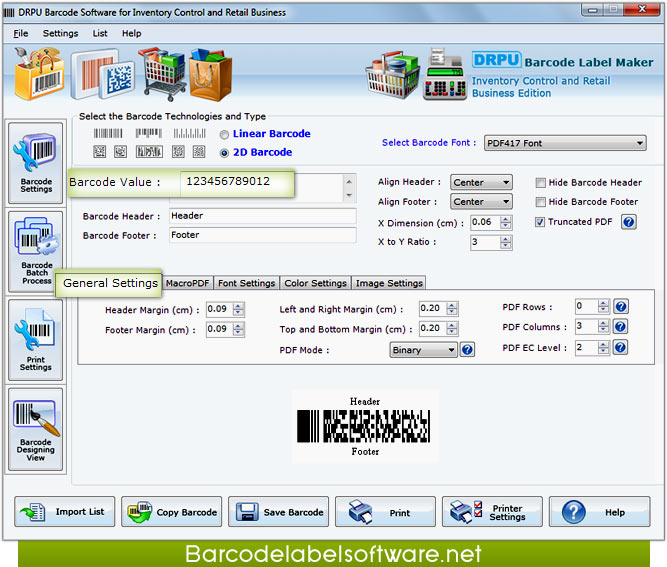Open Printer Settings button
667x567 pixels.
(x=492, y=512)
